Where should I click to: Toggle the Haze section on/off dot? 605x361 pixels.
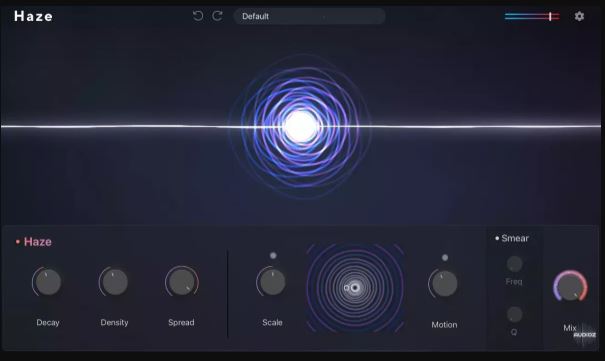(18, 242)
